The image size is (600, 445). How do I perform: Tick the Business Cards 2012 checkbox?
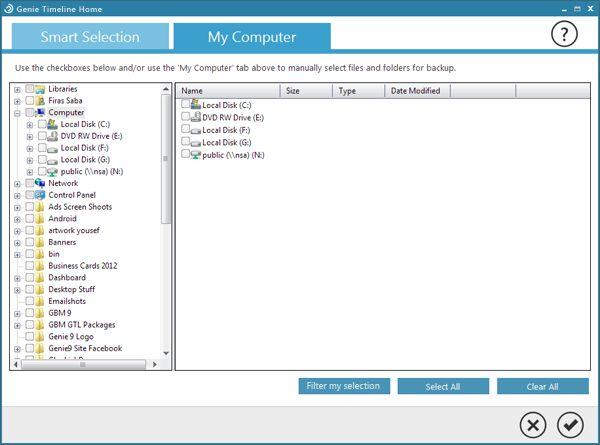[x=30, y=266]
